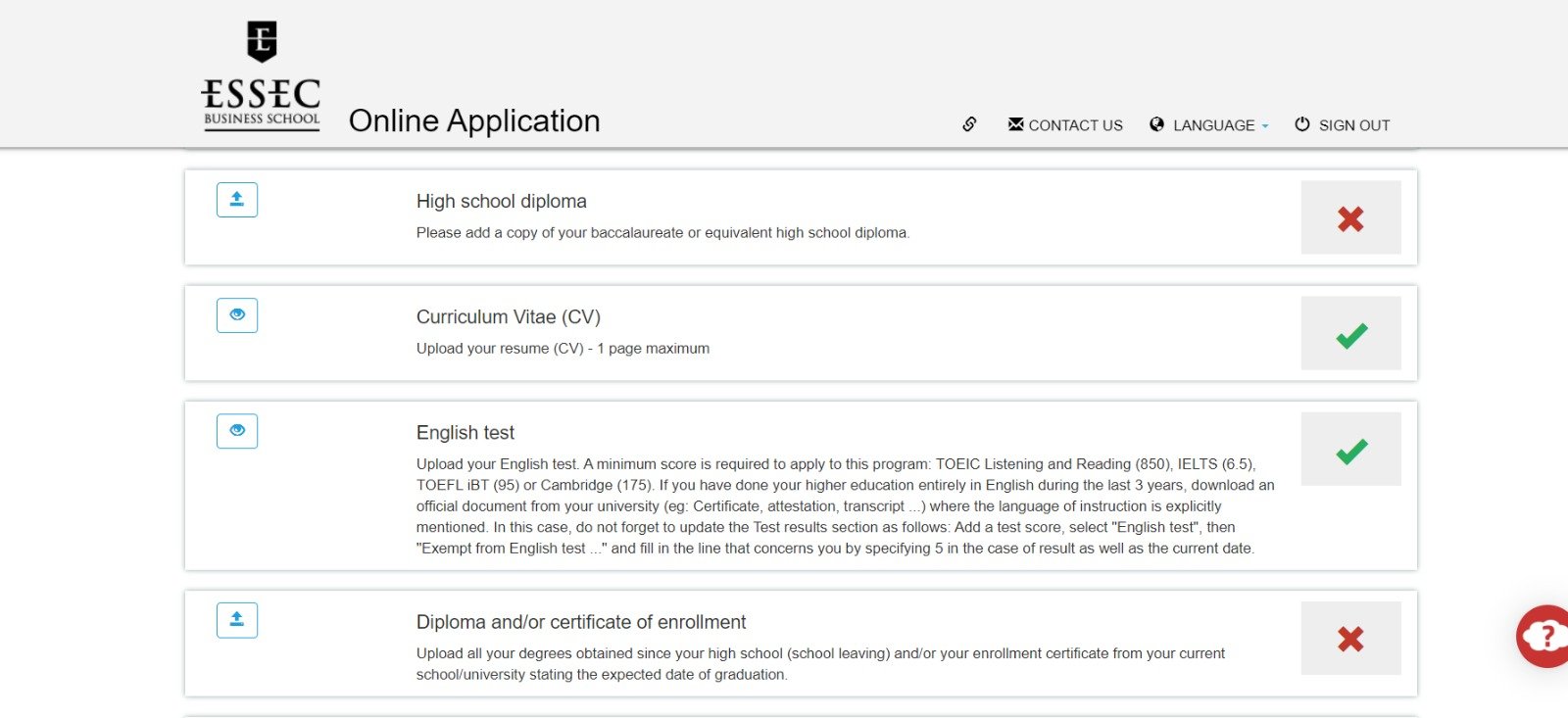This screenshot has height=718, width=1568.
Task: Click red X status for Diploma certificate
Action: 1350,639
